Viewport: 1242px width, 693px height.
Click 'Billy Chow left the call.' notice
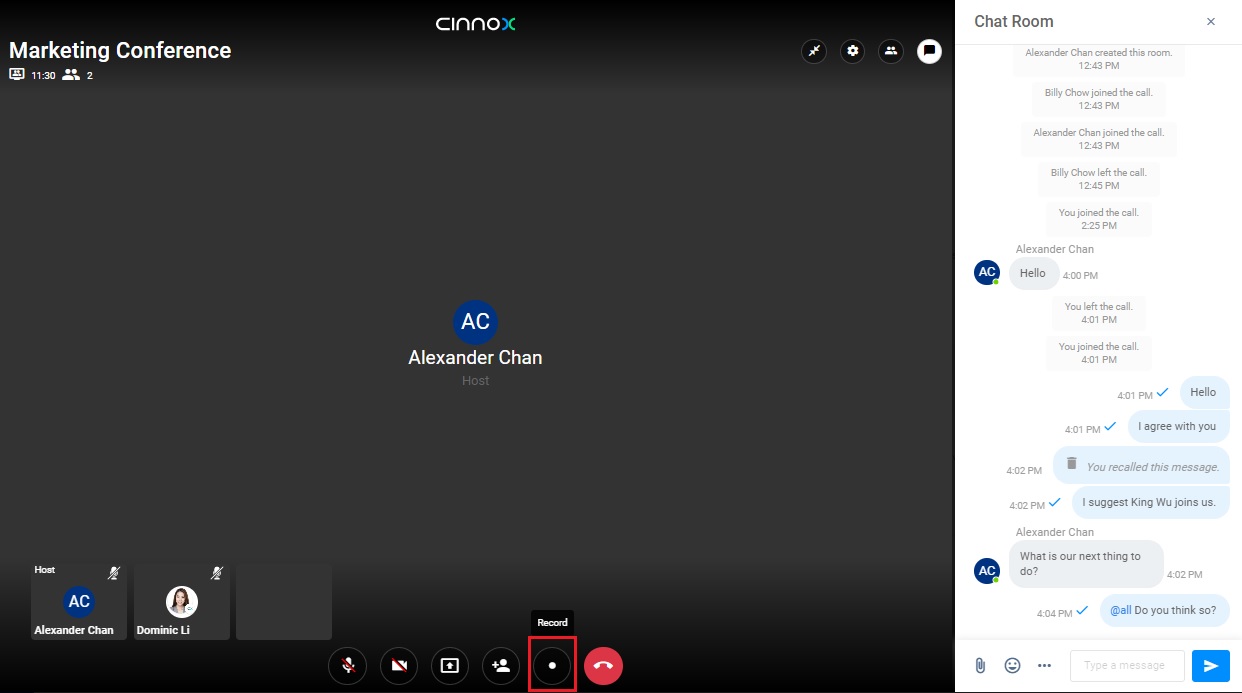point(1099,179)
